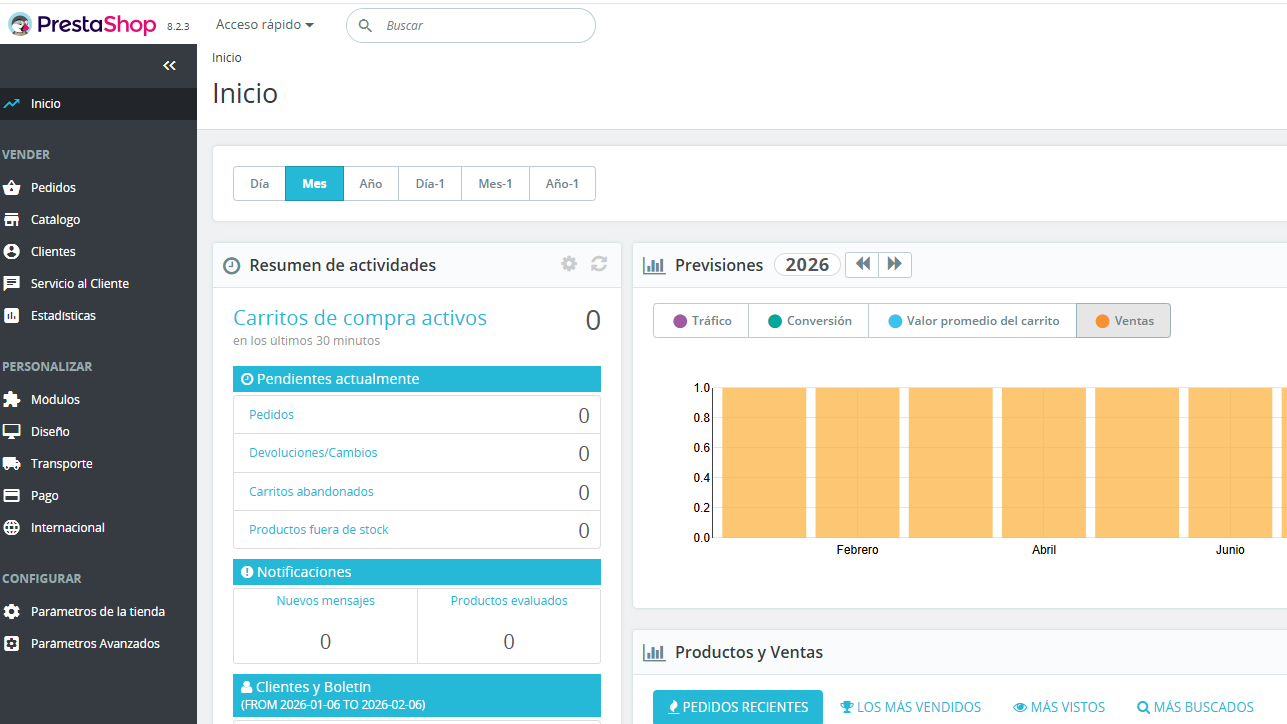Open Módulos puzzle icon in sidebar
Viewport: 1287px width, 724px height.
pyautogui.click(x=12, y=400)
